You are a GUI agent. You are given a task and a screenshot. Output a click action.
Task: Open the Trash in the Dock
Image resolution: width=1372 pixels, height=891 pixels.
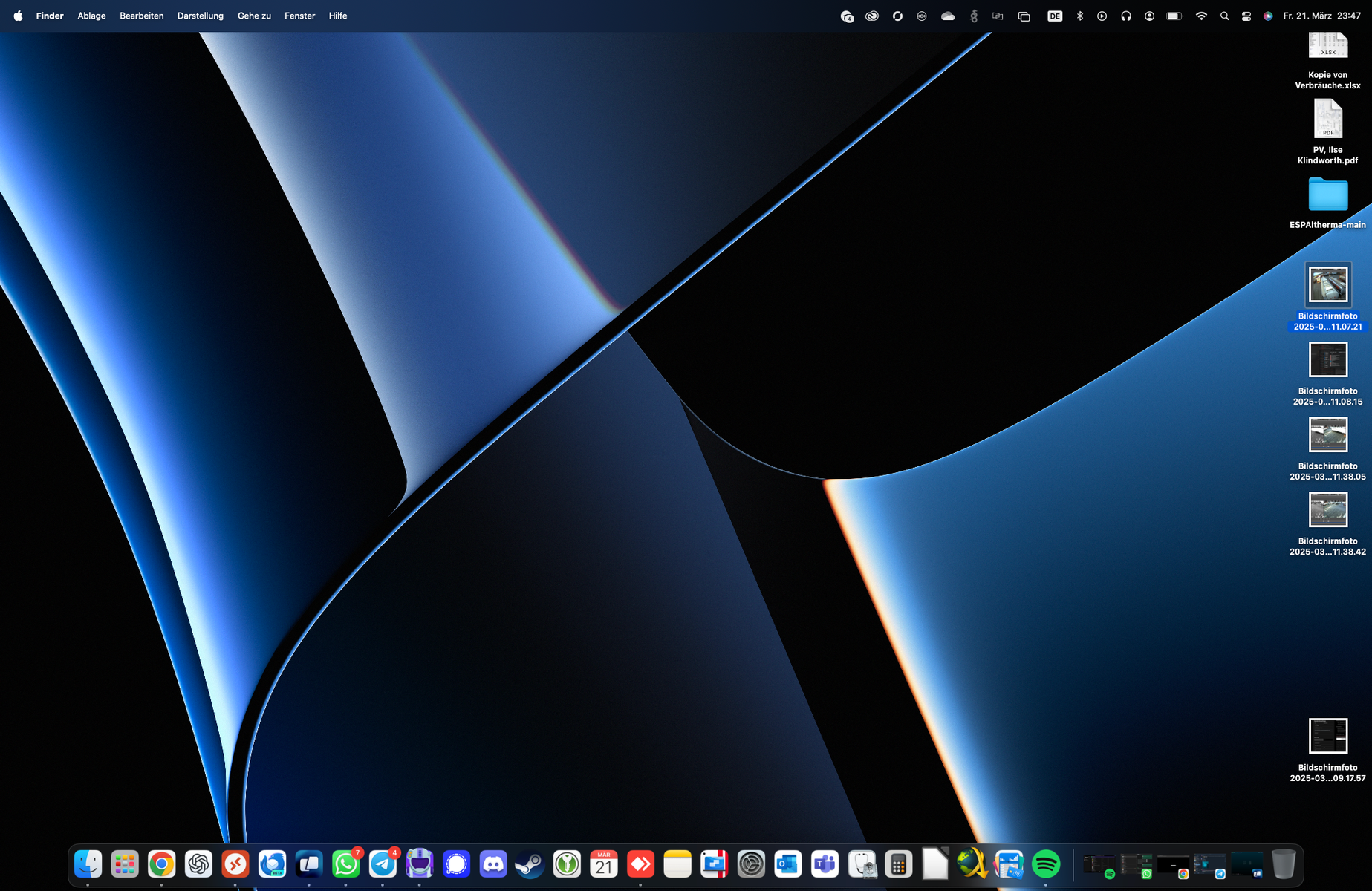click(x=1283, y=864)
